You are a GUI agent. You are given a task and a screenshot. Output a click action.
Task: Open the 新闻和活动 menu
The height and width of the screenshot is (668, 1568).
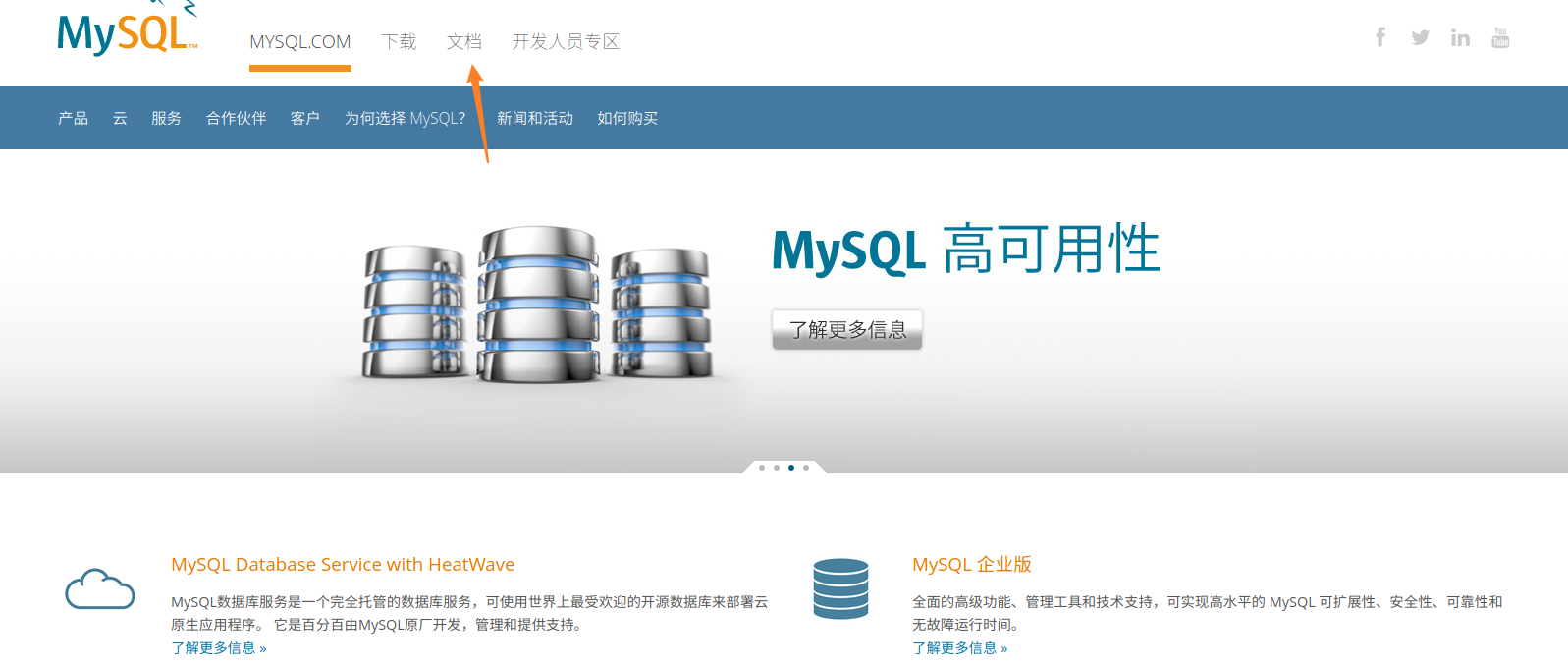(535, 118)
